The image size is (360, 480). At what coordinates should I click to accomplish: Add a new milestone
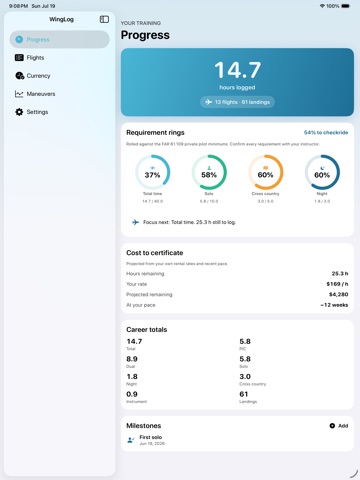click(x=339, y=426)
